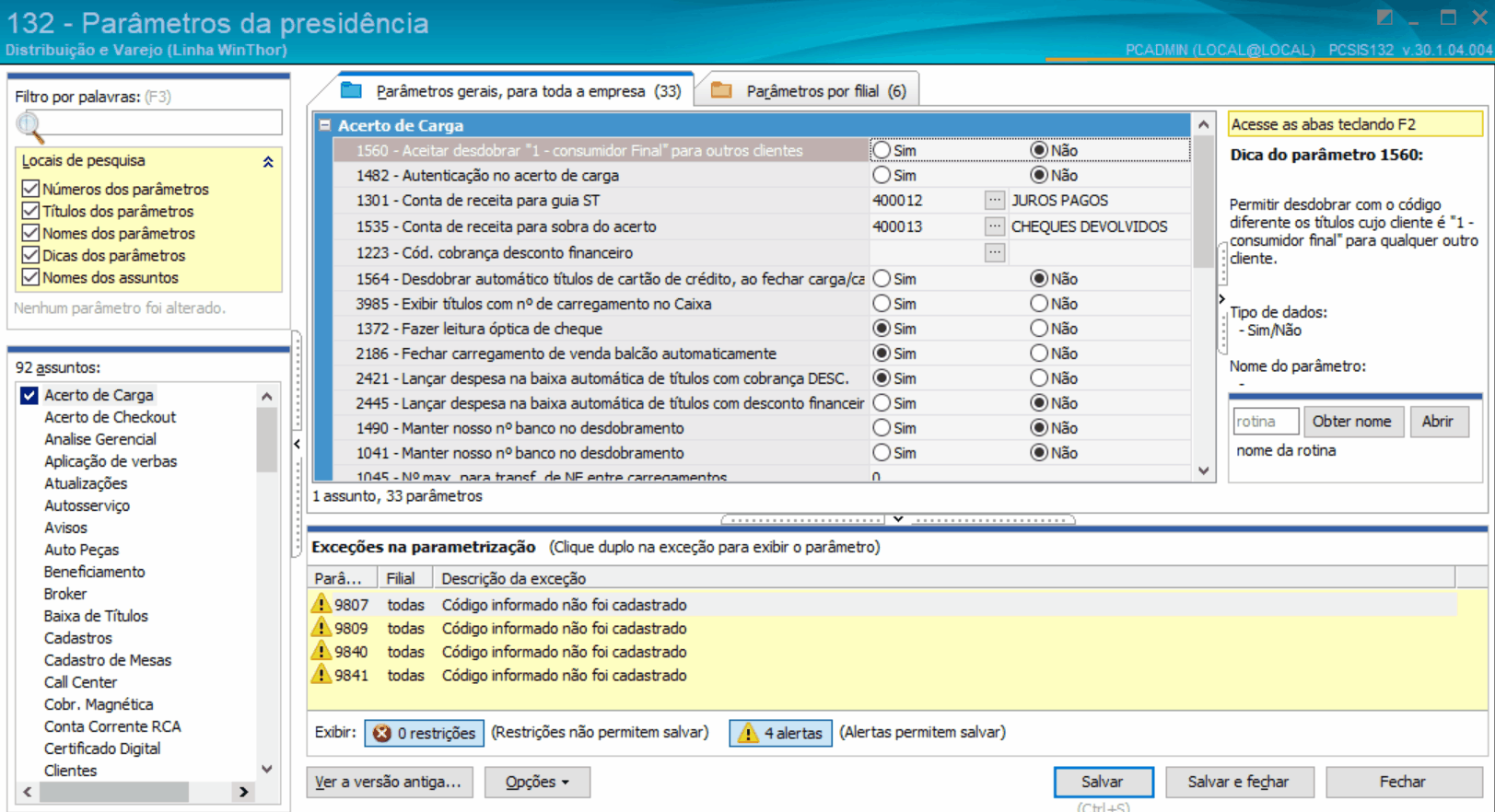Click the subjects list horizontal scrollbar thumb

114,791
